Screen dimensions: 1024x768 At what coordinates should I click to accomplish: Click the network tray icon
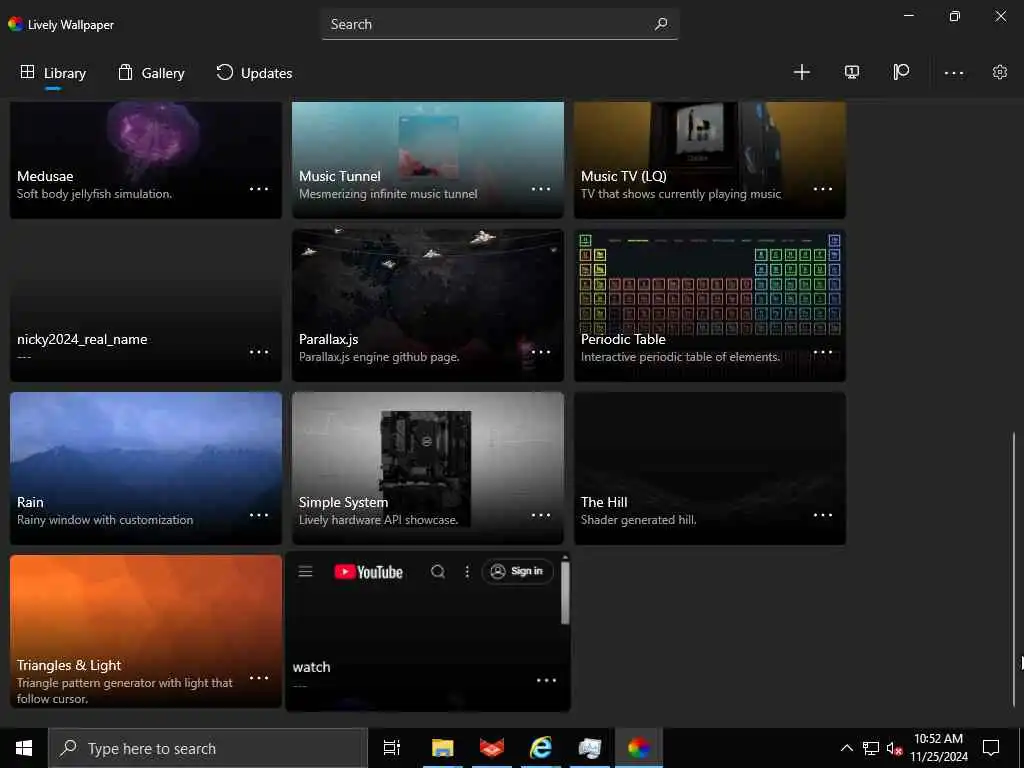(871, 748)
